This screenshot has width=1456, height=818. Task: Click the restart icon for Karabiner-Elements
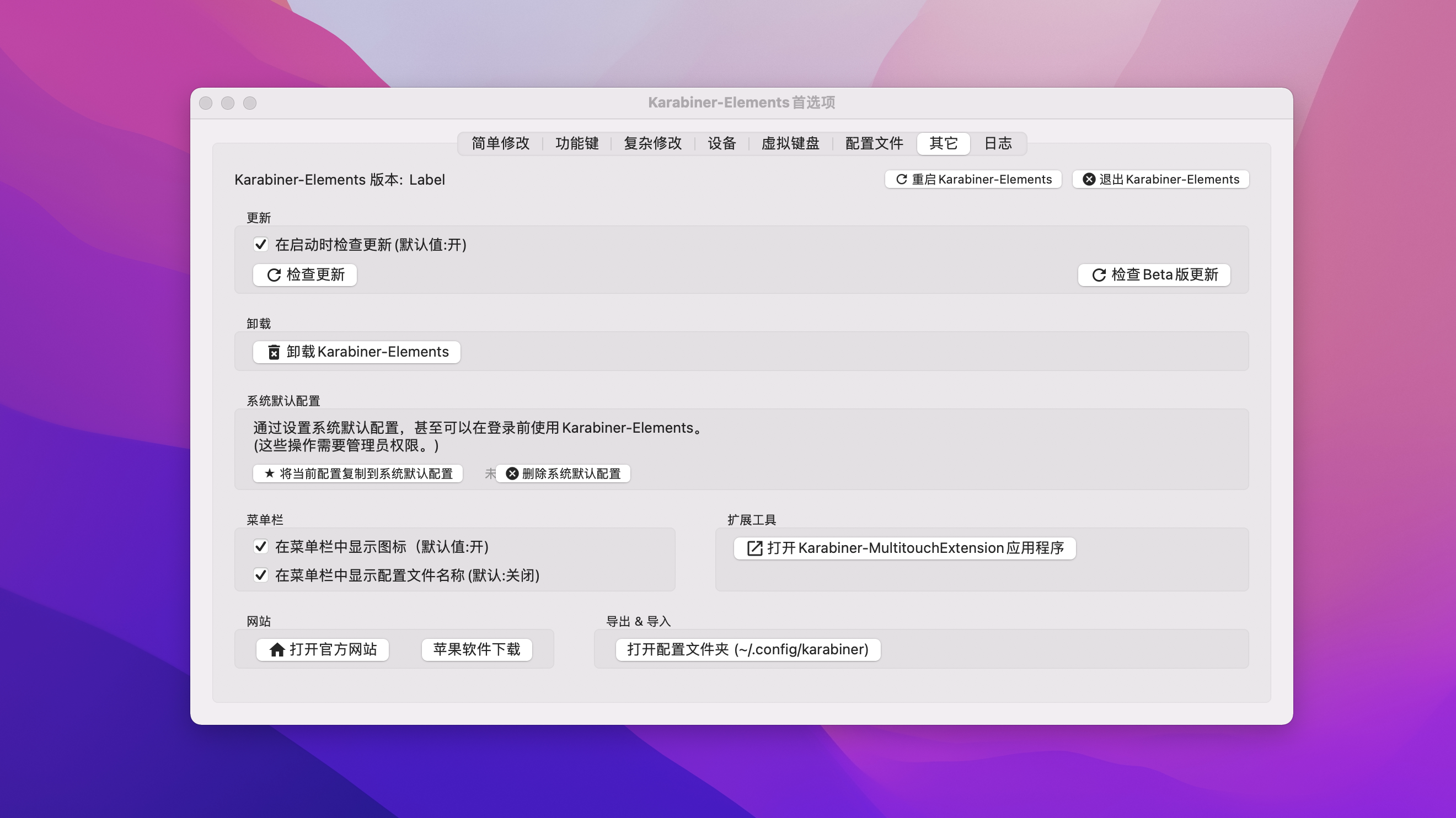902,179
